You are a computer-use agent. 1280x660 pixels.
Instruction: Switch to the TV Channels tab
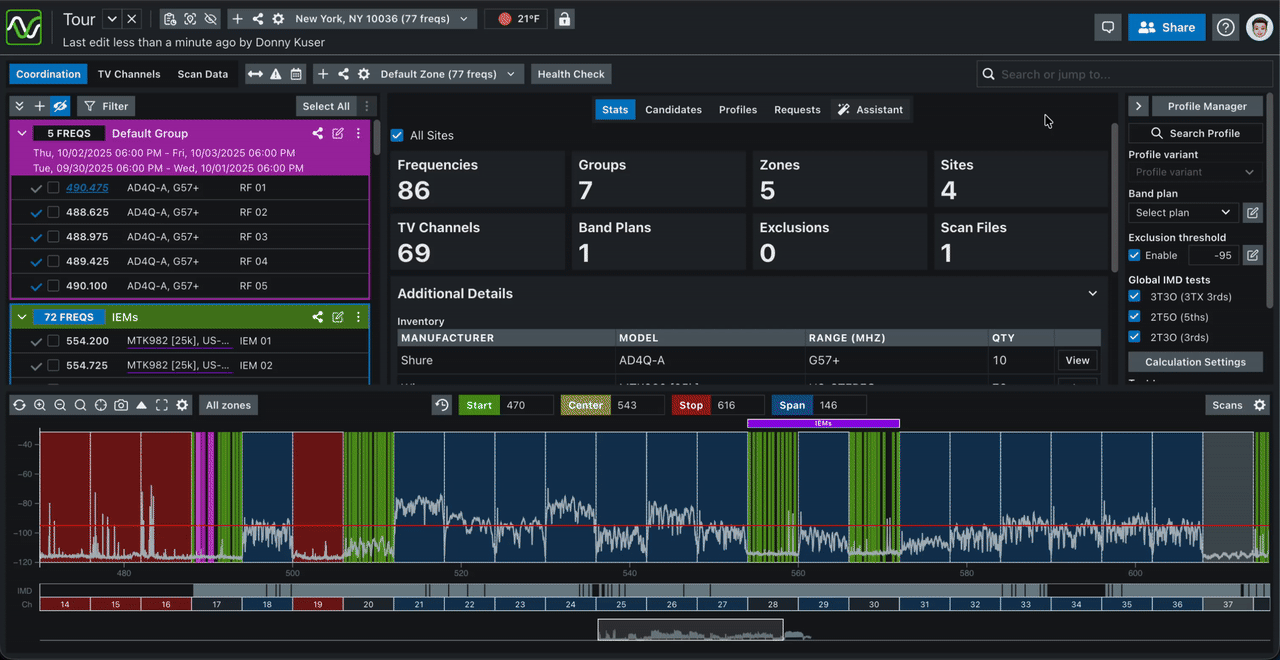coord(129,74)
